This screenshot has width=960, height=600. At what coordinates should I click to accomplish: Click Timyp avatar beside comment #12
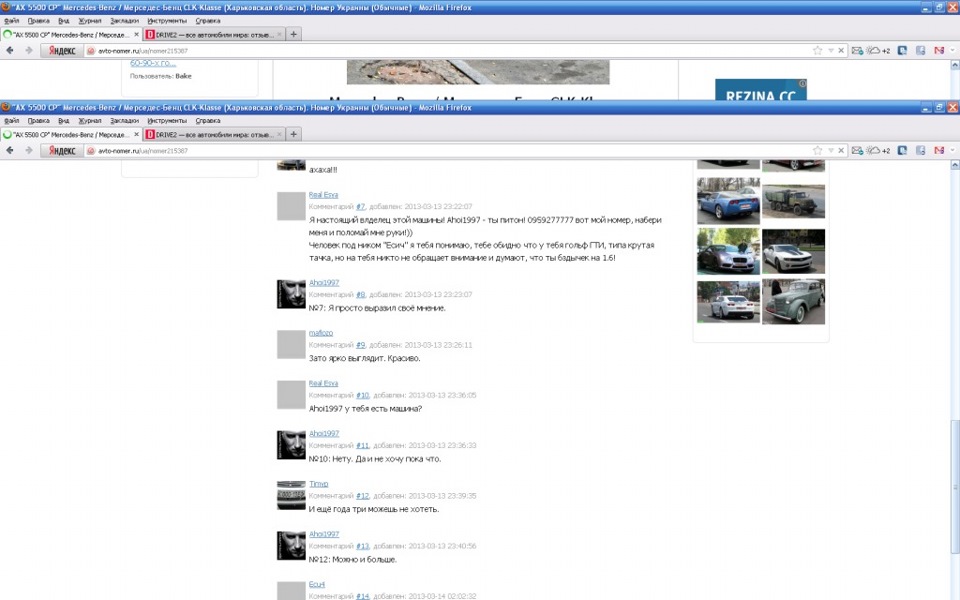[x=291, y=495]
